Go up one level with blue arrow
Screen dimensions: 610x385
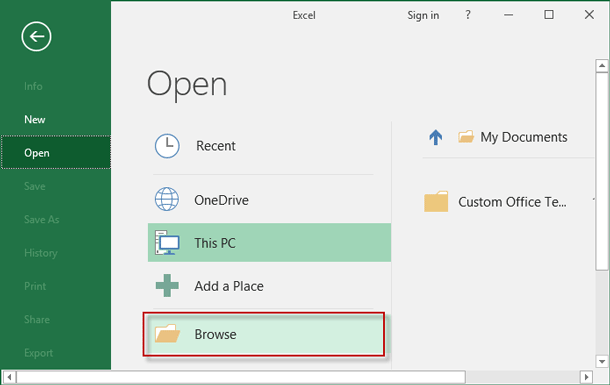436,137
